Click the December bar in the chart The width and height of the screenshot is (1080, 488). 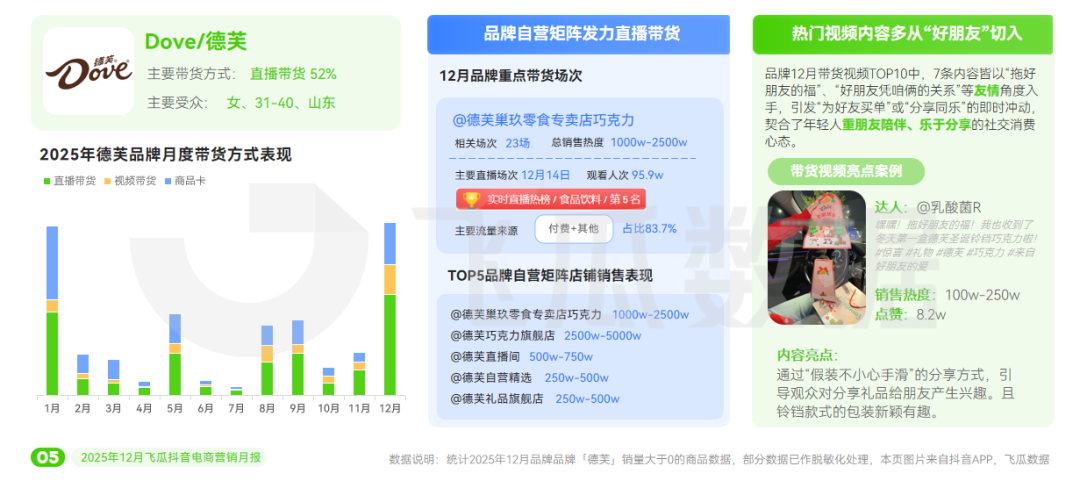(x=390, y=309)
